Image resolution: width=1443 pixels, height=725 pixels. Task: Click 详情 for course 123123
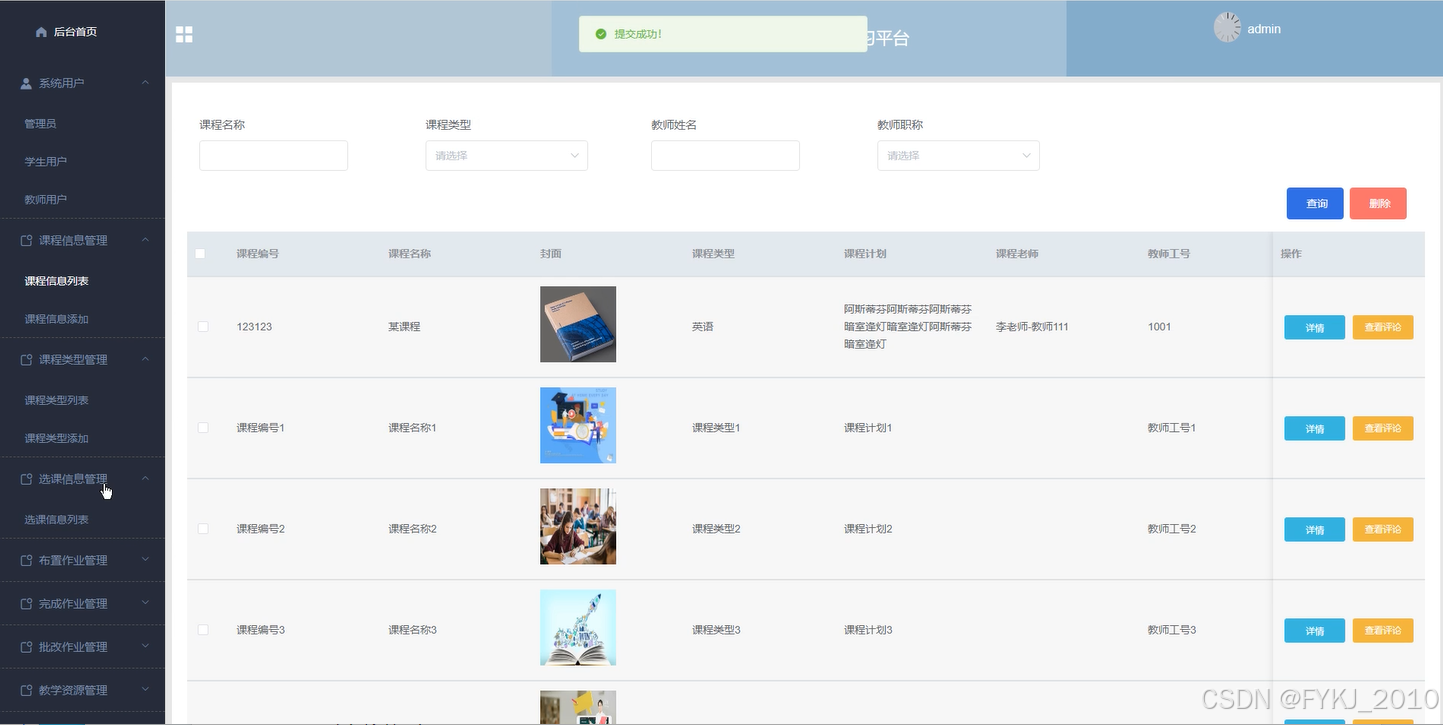[x=1314, y=327]
